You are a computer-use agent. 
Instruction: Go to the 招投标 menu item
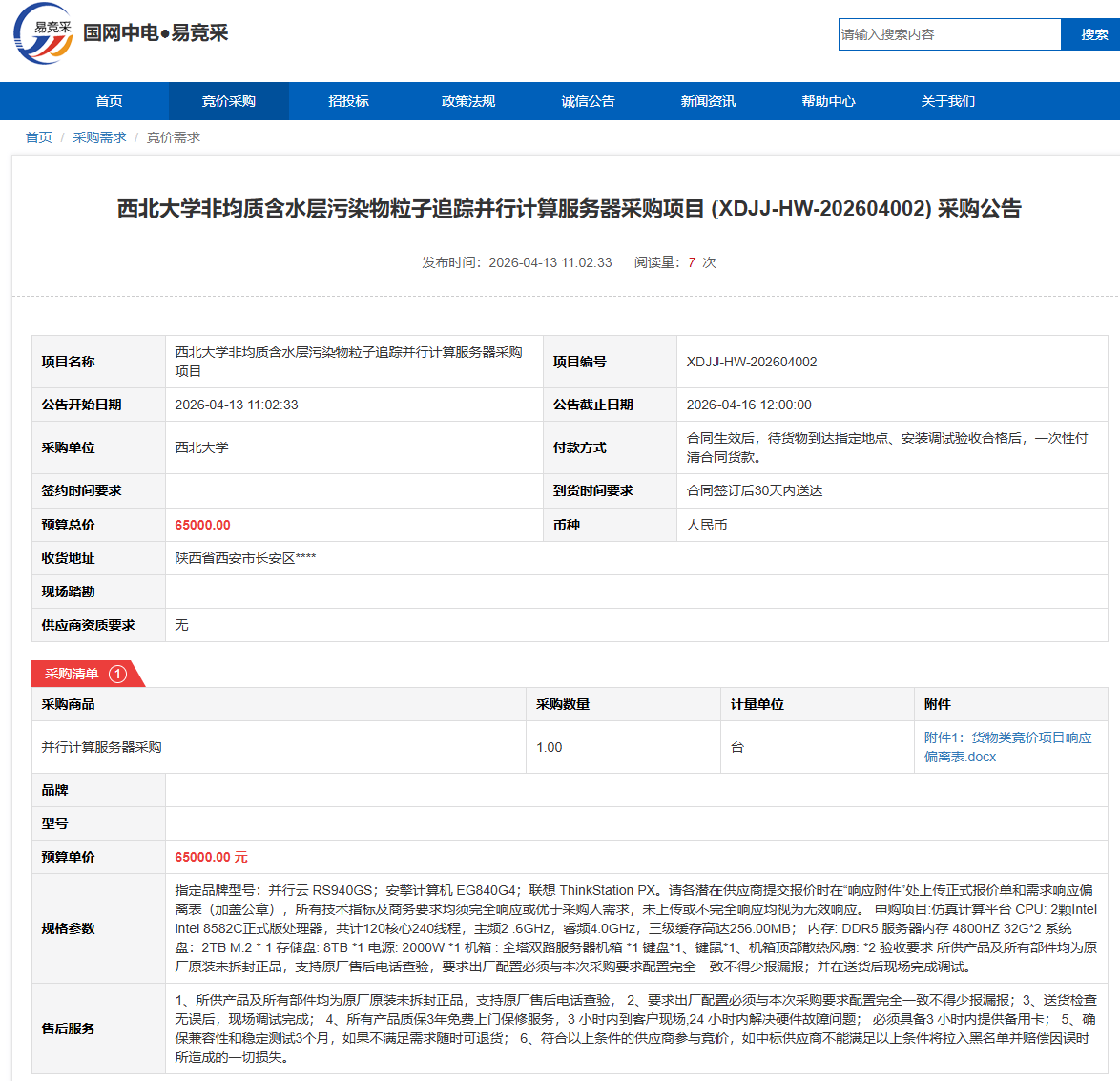point(348,101)
